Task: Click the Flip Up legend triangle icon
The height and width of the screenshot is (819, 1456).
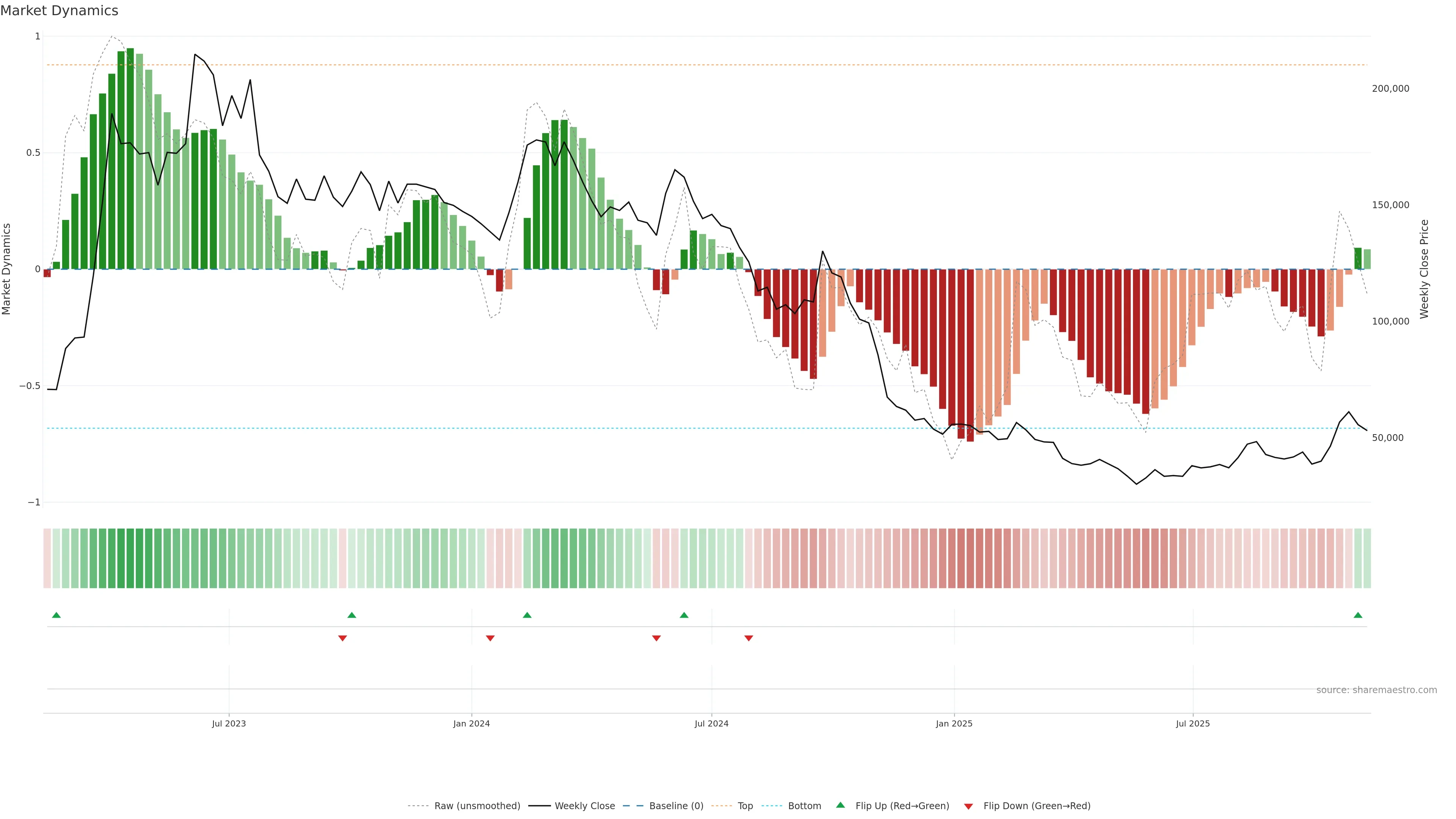Action: pos(841,805)
